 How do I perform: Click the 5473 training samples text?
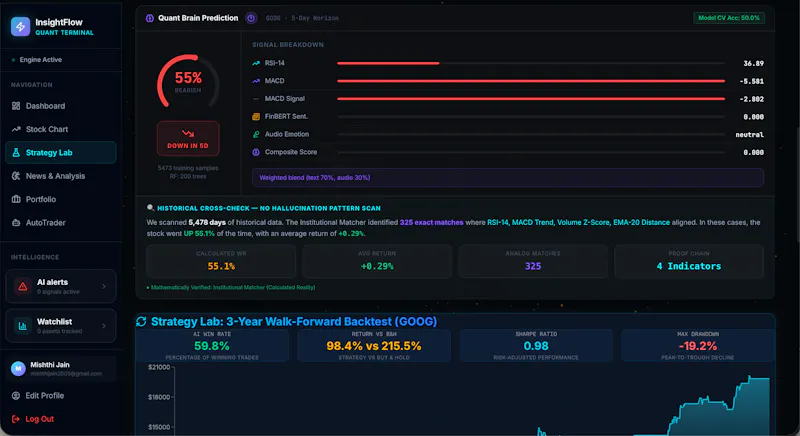188,168
